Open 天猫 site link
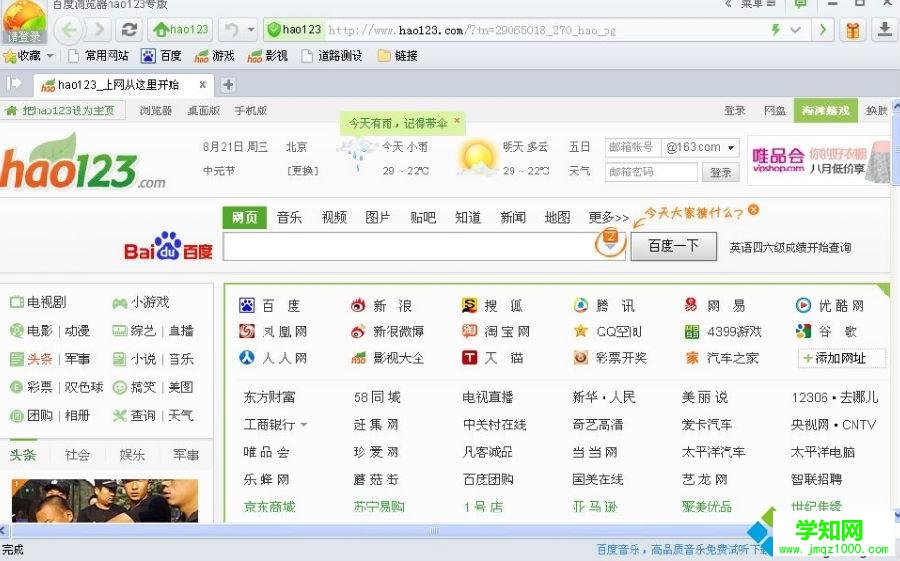 [x=492, y=358]
